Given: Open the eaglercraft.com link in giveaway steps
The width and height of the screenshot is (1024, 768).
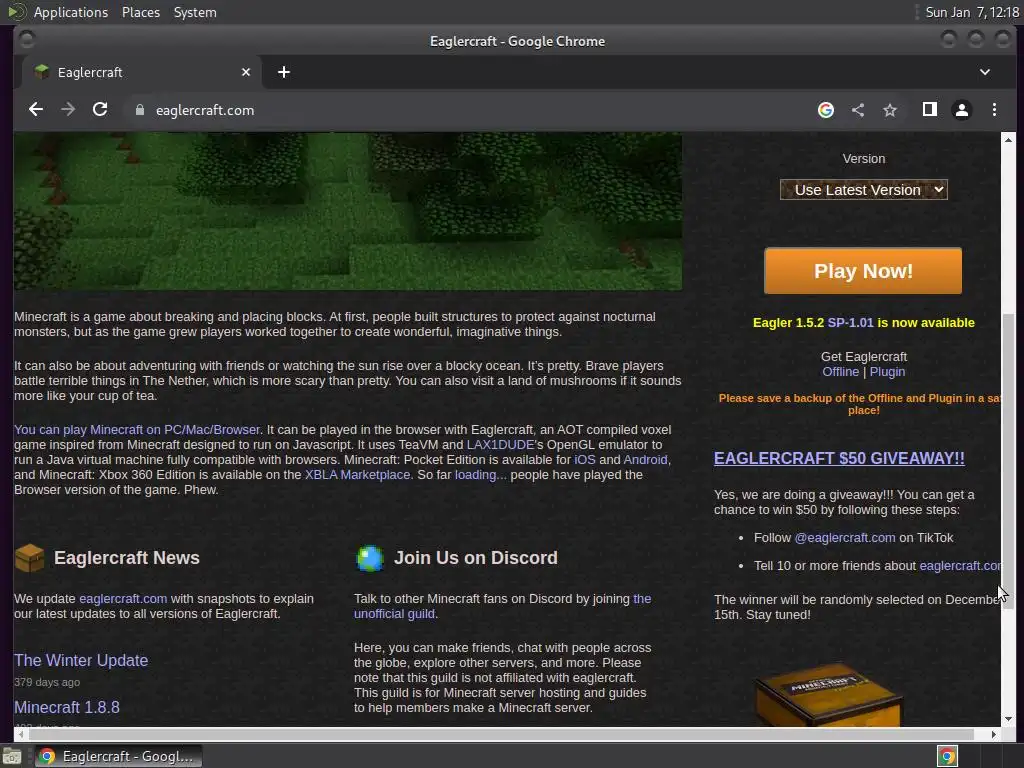Looking at the screenshot, I should pyautogui.click(x=960, y=566).
